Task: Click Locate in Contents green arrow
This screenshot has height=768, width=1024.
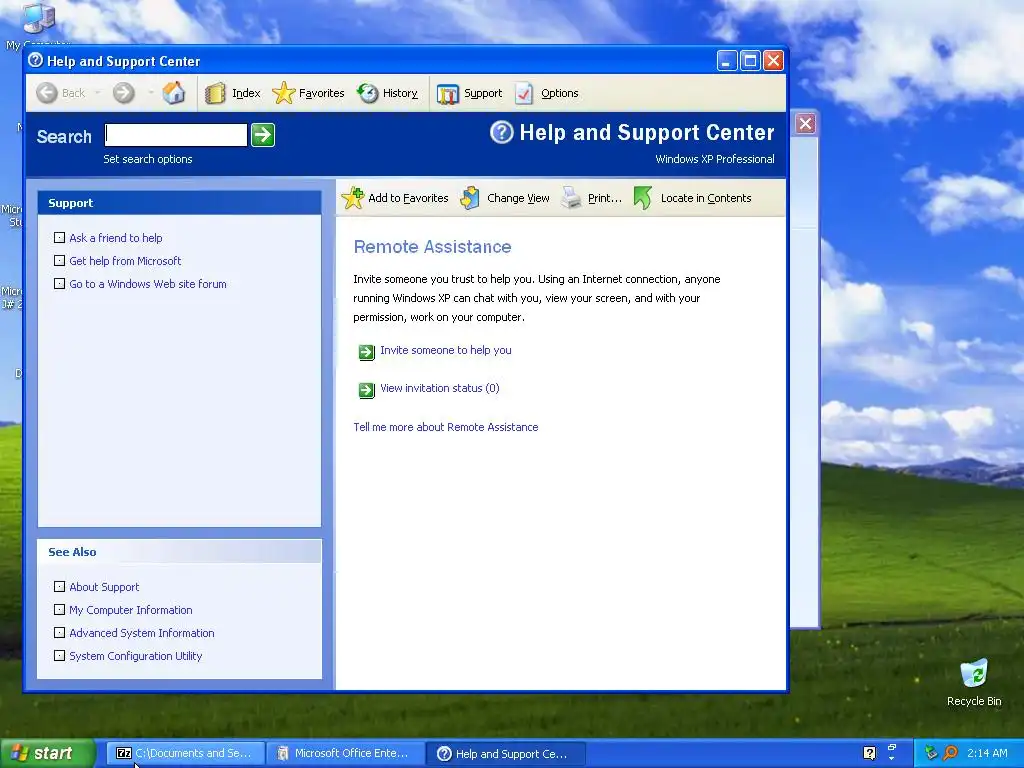Action: click(x=643, y=198)
